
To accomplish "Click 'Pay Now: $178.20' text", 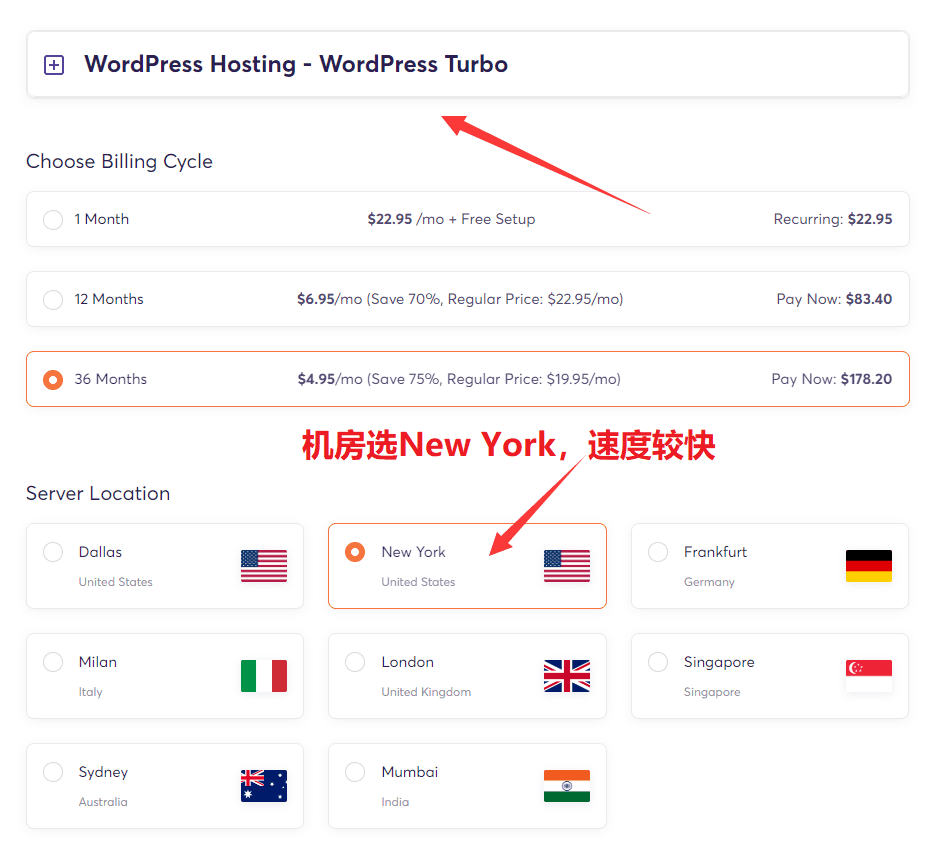I will 831,379.
